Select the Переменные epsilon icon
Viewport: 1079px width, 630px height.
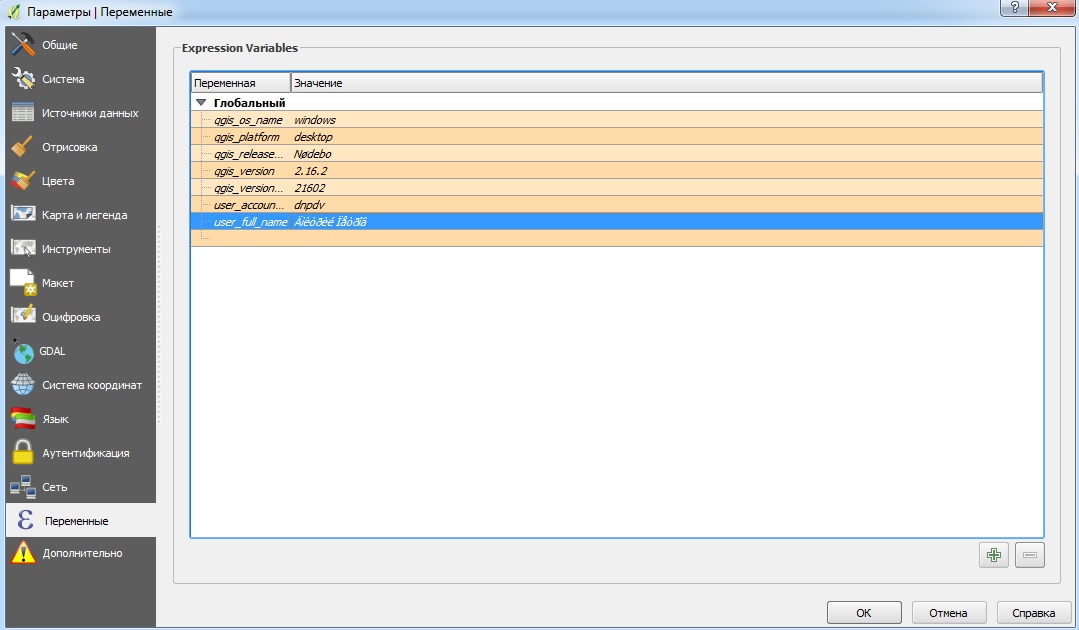(25, 520)
